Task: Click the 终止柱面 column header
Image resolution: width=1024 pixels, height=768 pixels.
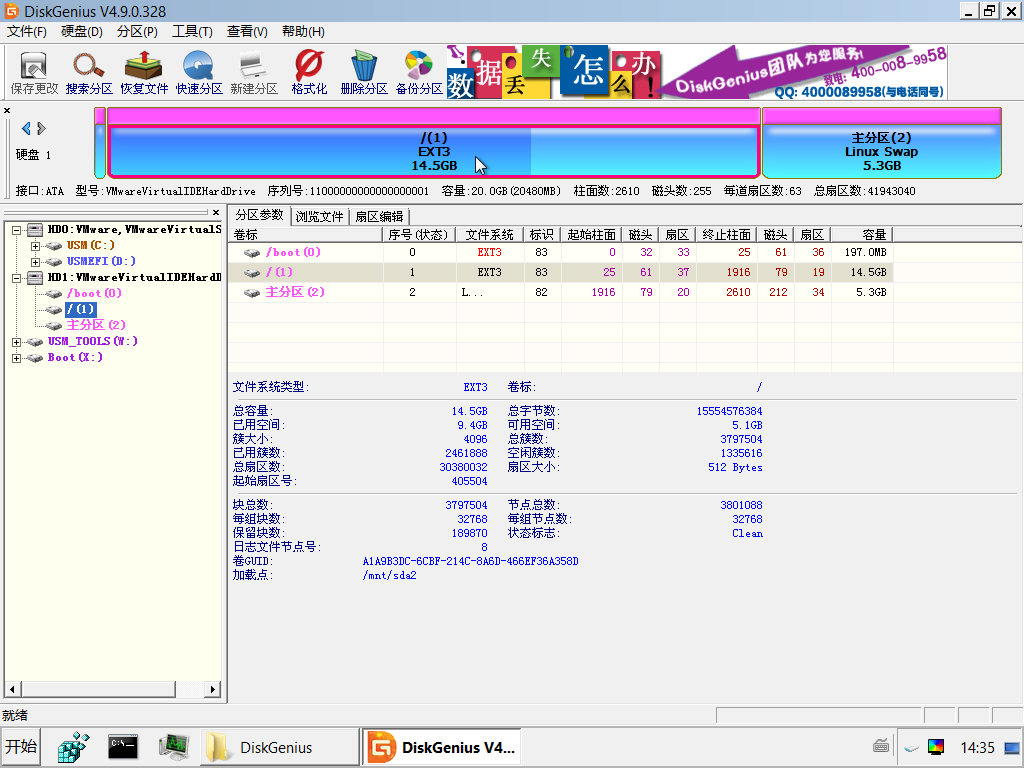Action: pyautogui.click(x=726, y=234)
